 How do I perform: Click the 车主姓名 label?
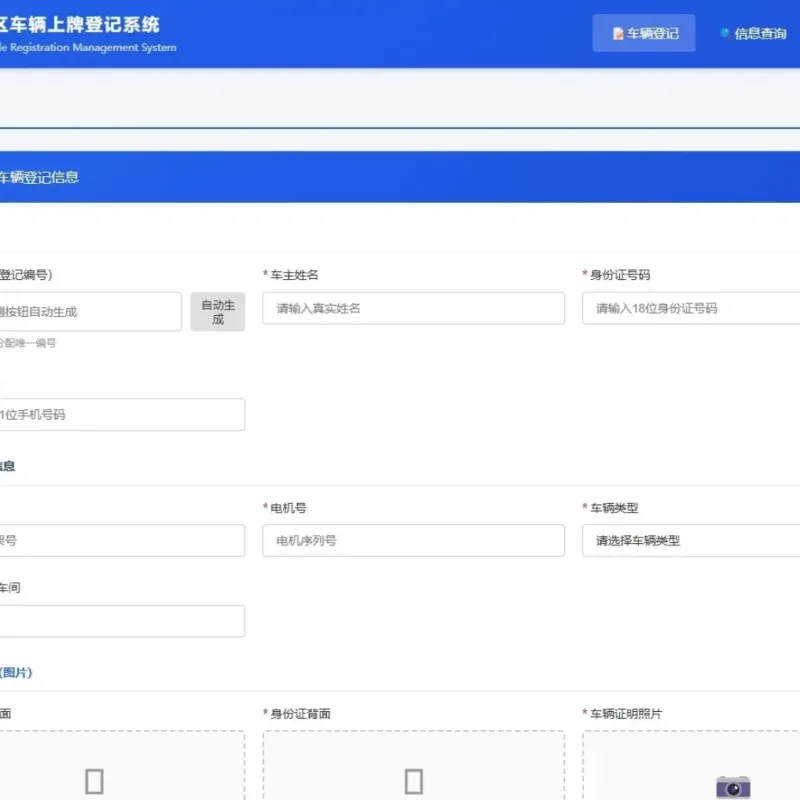tap(294, 275)
